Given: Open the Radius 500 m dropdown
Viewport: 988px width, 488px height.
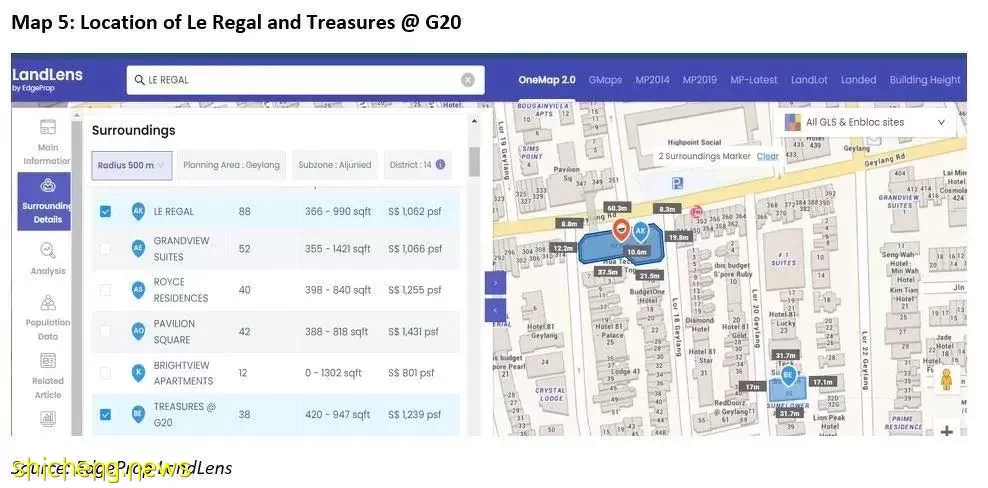Looking at the screenshot, I should click(x=132, y=165).
